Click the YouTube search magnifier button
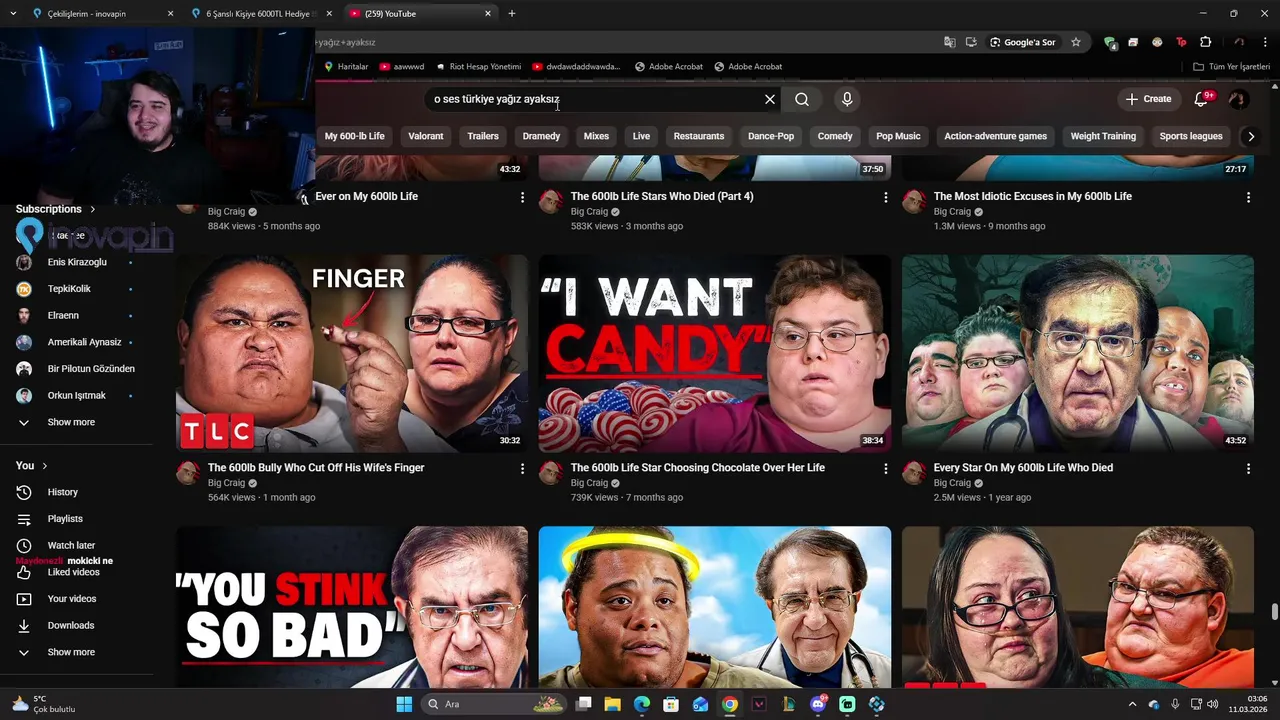This screenshot has height=720, width=1280. click(802, 99)
